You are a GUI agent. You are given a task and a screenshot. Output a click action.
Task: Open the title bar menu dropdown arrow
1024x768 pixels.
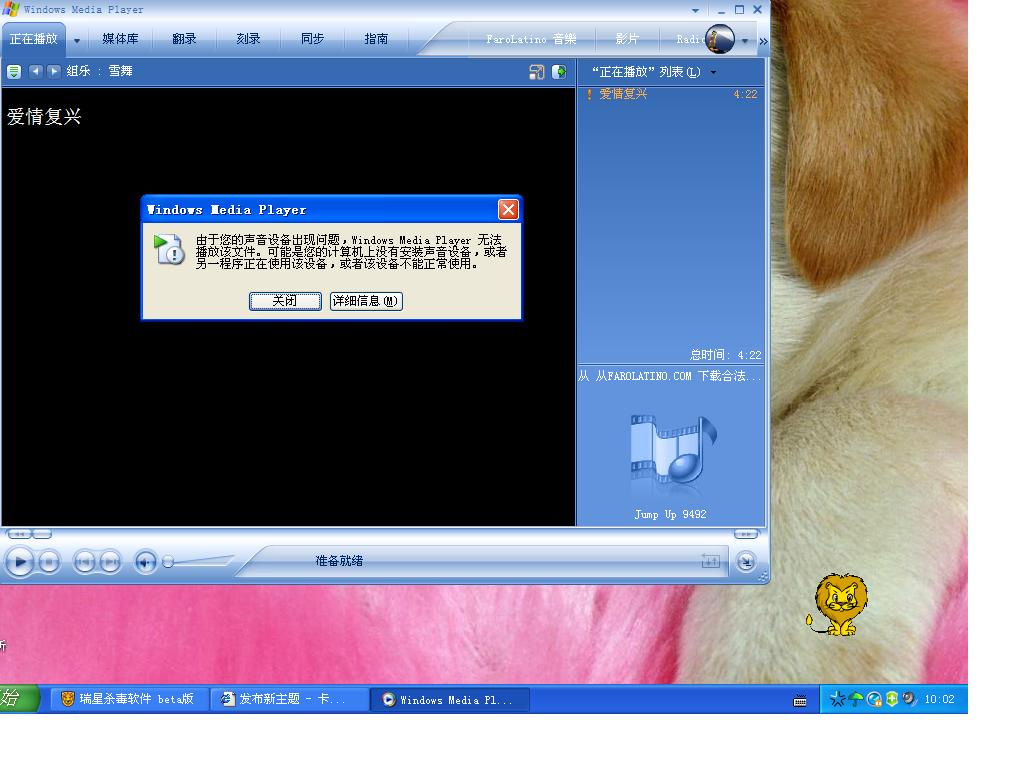(695, 10)
